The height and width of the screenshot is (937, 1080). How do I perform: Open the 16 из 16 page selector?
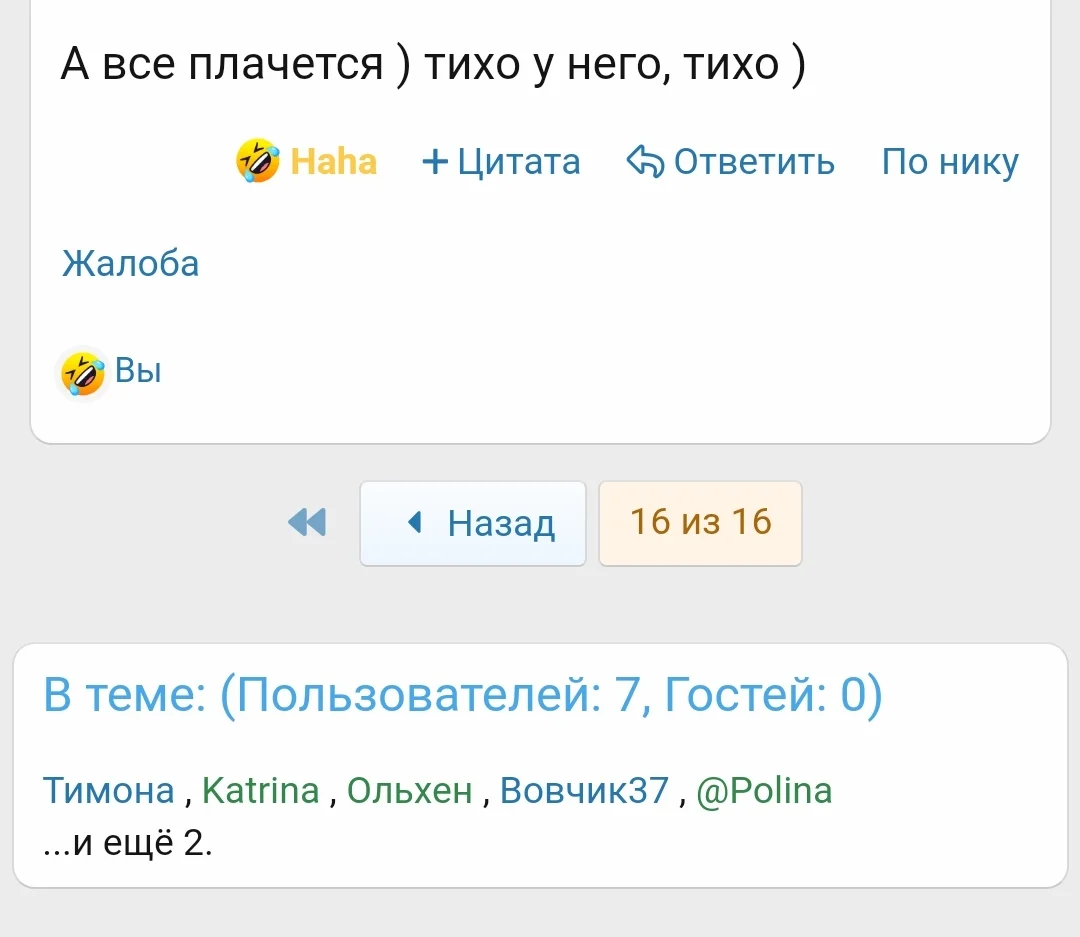click(700, 522)
